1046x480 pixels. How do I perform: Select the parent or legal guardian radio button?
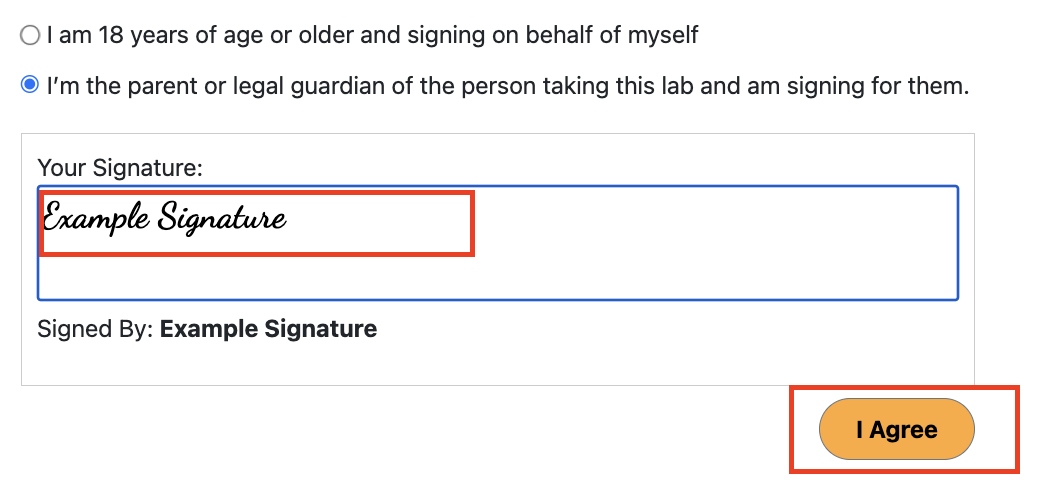(30, 85)
